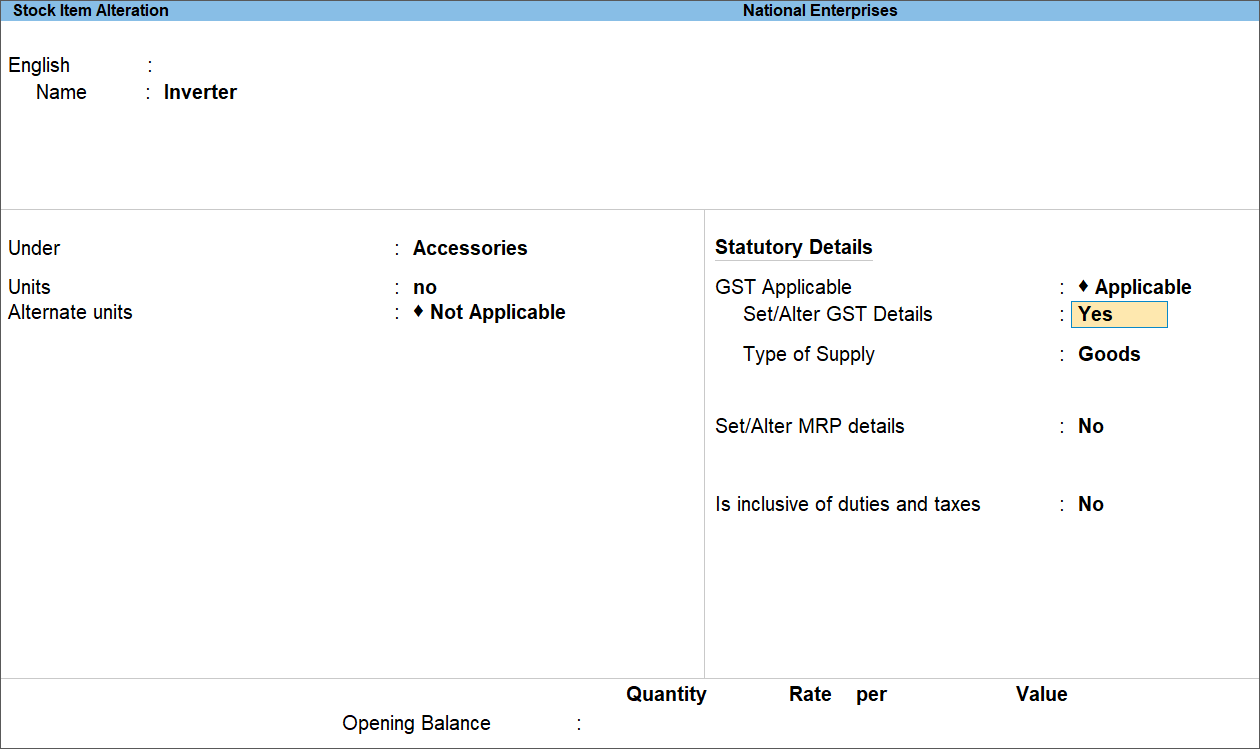Click the National Enterprises company name

click(819, 10)
